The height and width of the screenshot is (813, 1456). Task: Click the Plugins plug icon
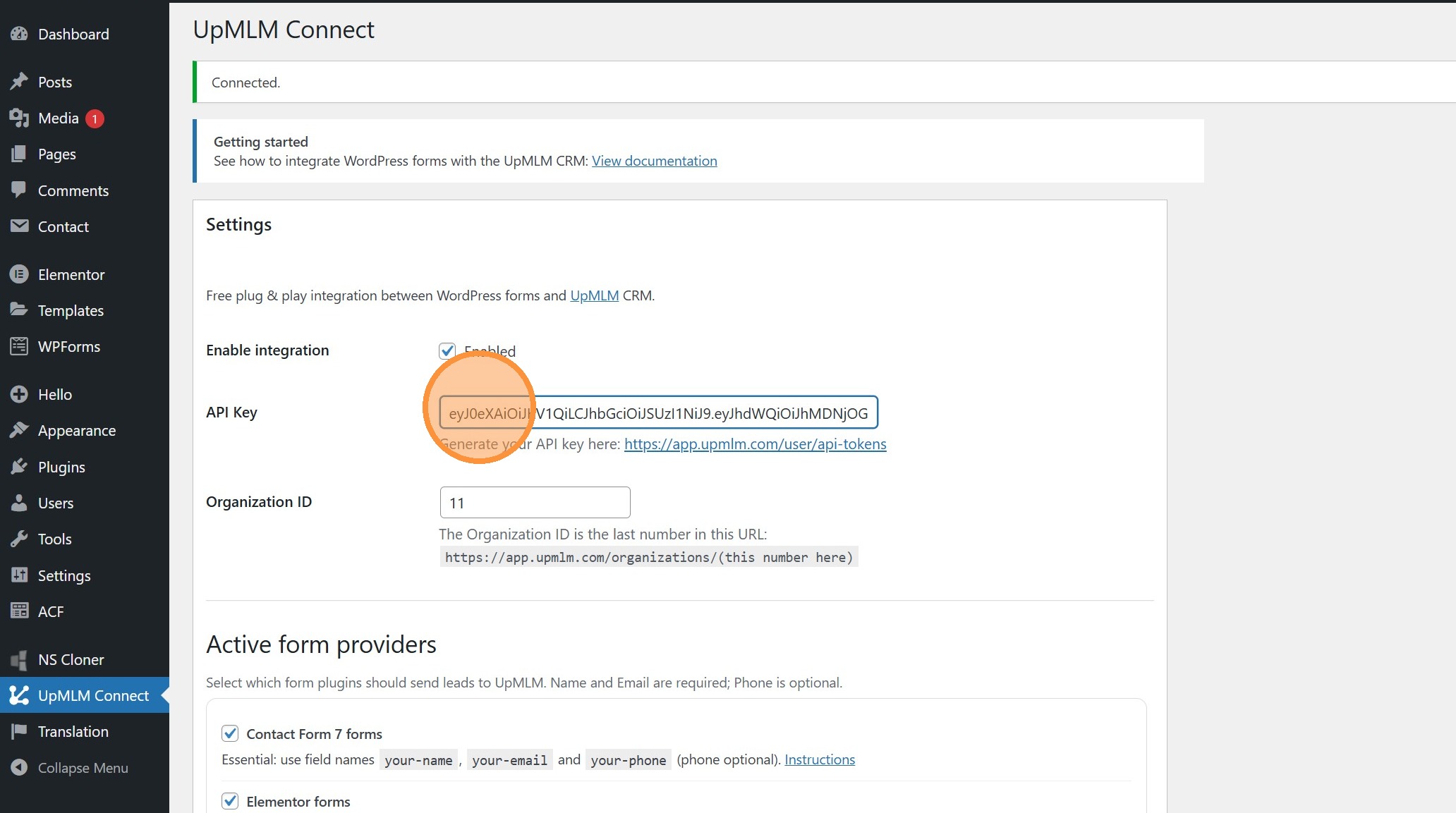point(19,467)
